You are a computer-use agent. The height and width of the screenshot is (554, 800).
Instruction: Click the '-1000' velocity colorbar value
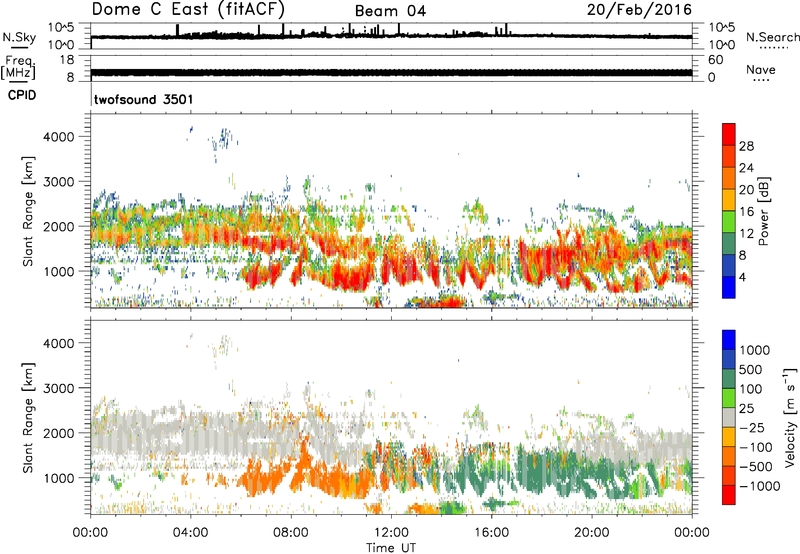point(760,486)
